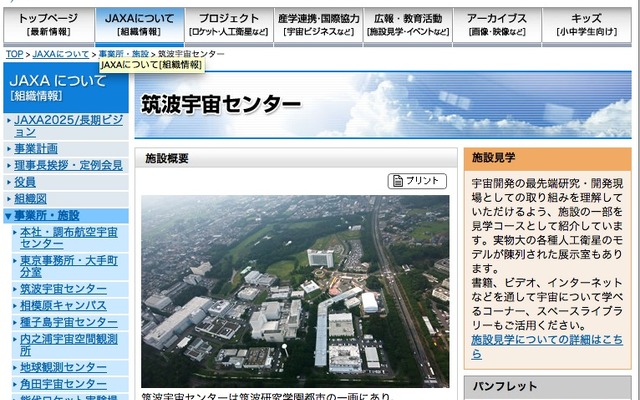Open the プロジェクト navigation tab
This screenshot has height=400, width=640.
click(x=229, y=25)
